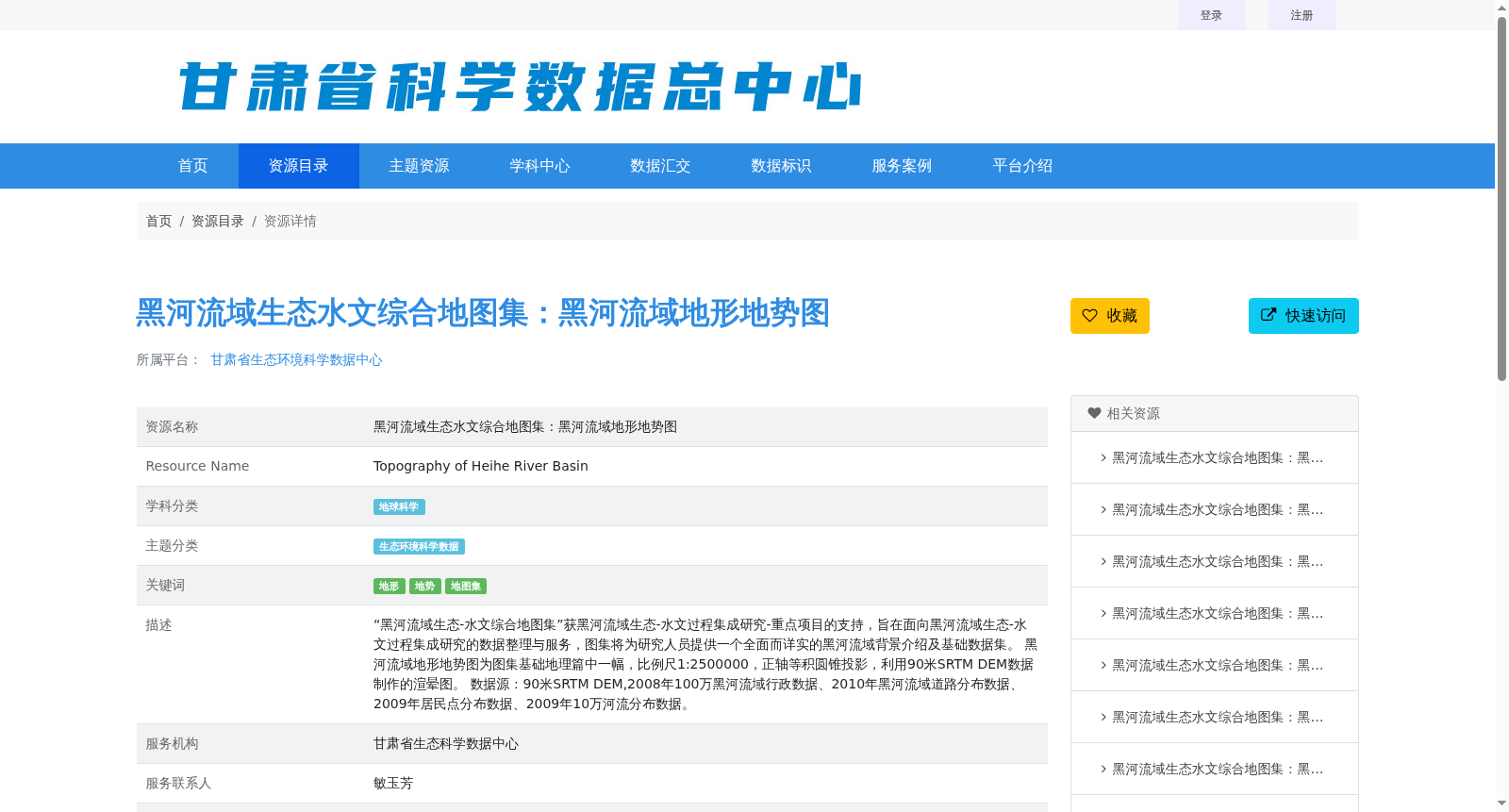The image size is (1509, 812).
Task: Click 首页 in the breadcrumb
Action: [x=158, y=221]
